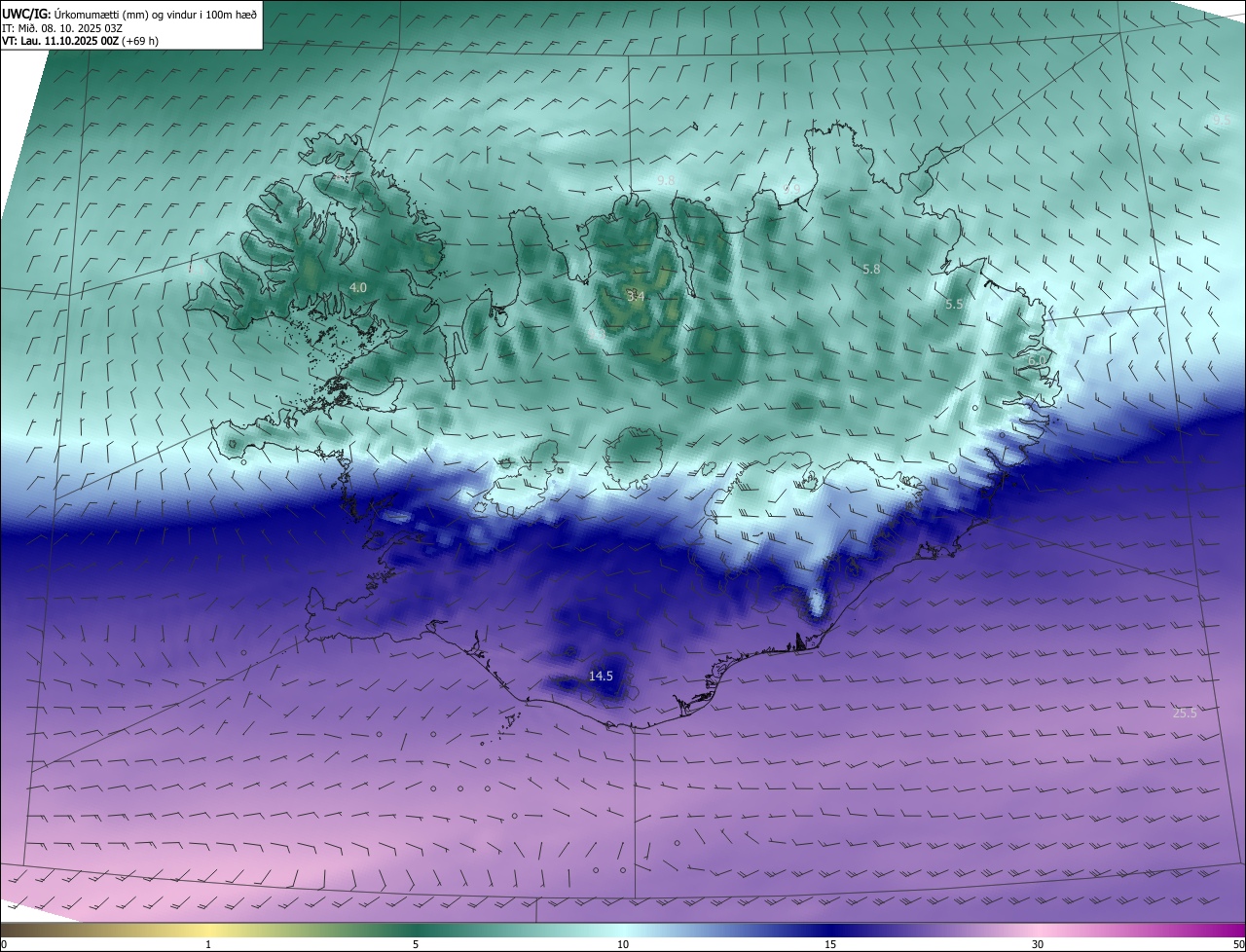This screenshot has height=952, width=1246.
Task: Click the 0 tick on the color scale
Action: click(x=4, y=944)
